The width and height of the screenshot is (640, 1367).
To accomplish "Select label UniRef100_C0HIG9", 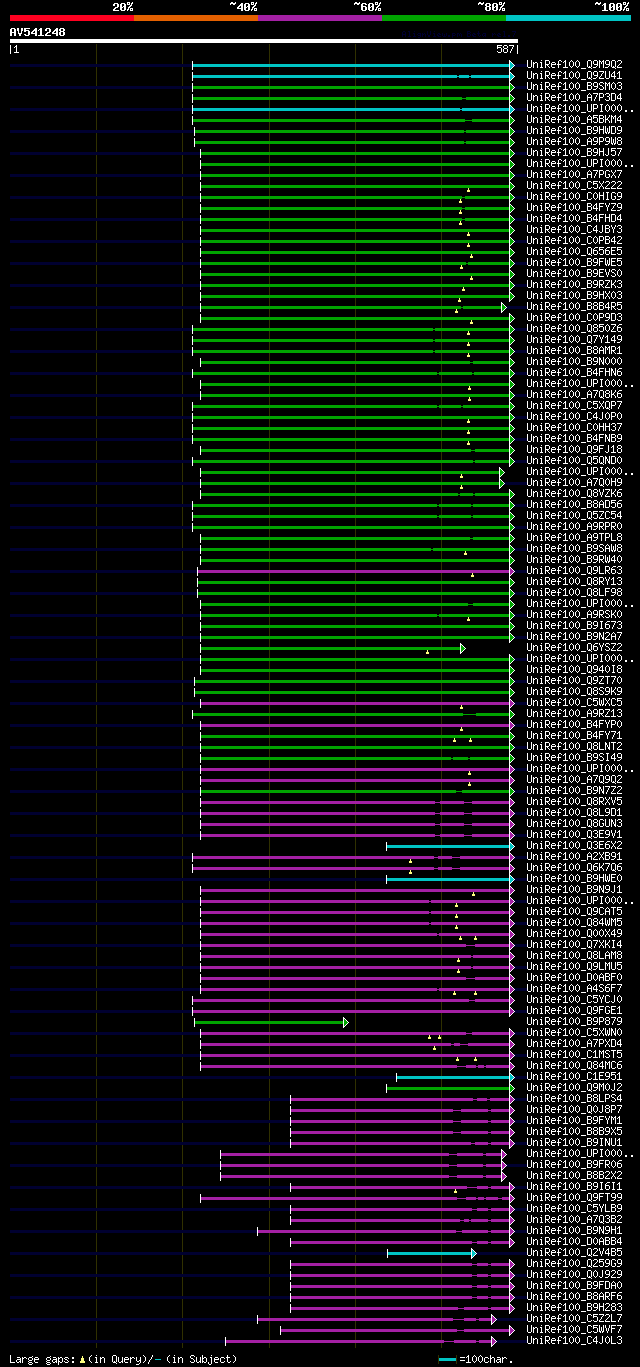I will click(x=574, y=196).
